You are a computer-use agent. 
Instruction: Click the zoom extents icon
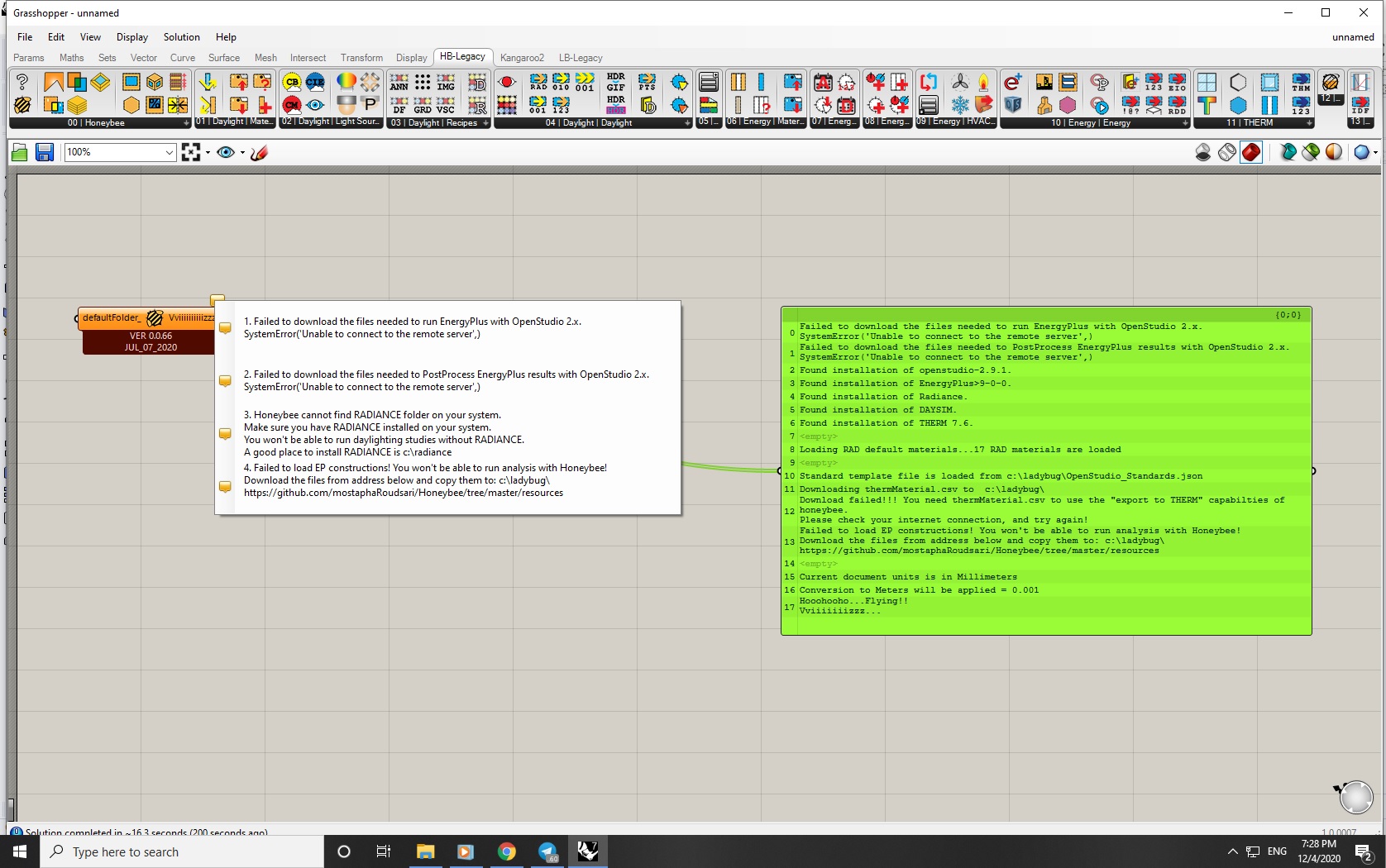pos(191,152)
